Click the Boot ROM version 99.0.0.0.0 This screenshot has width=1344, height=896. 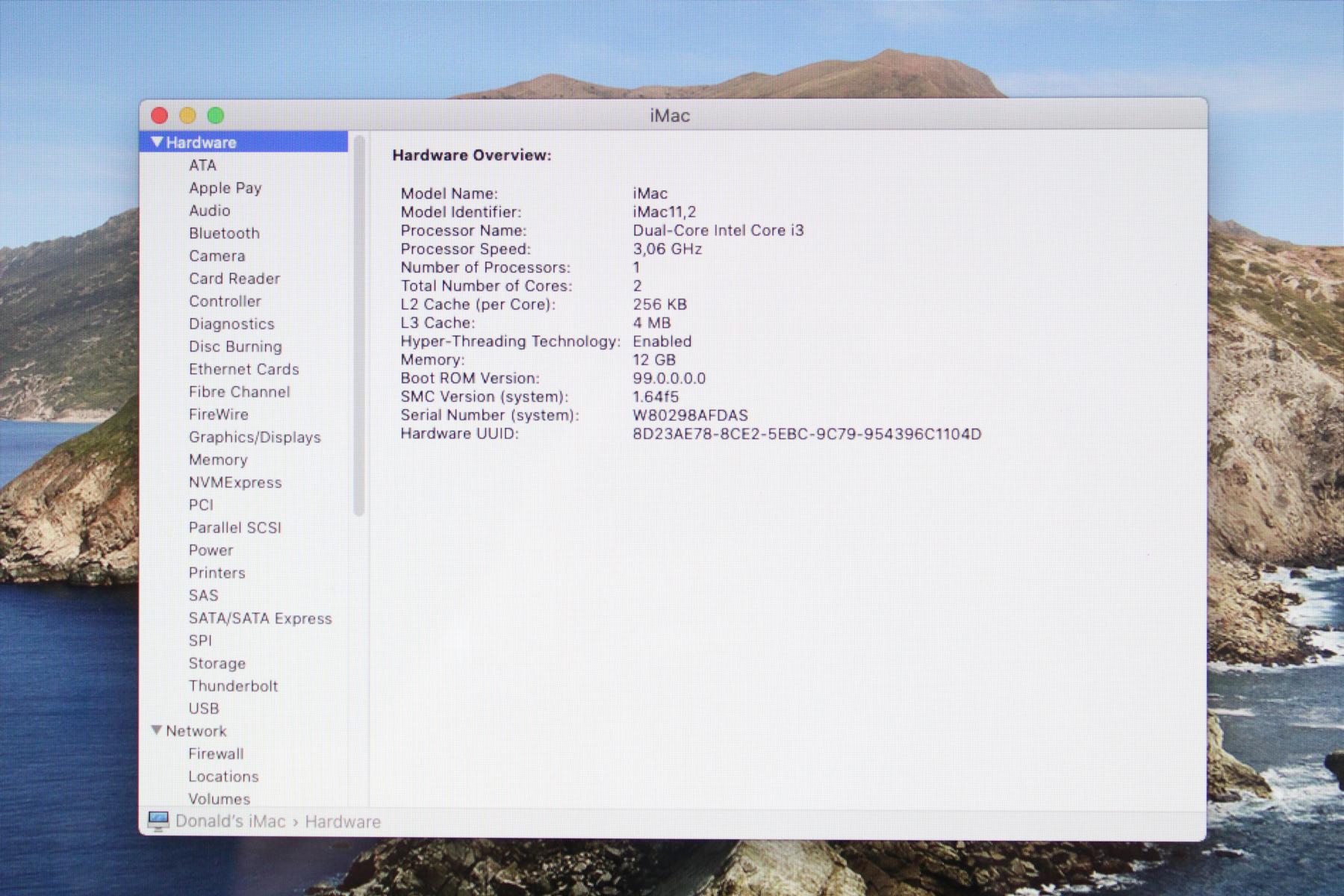coord(669,379)
